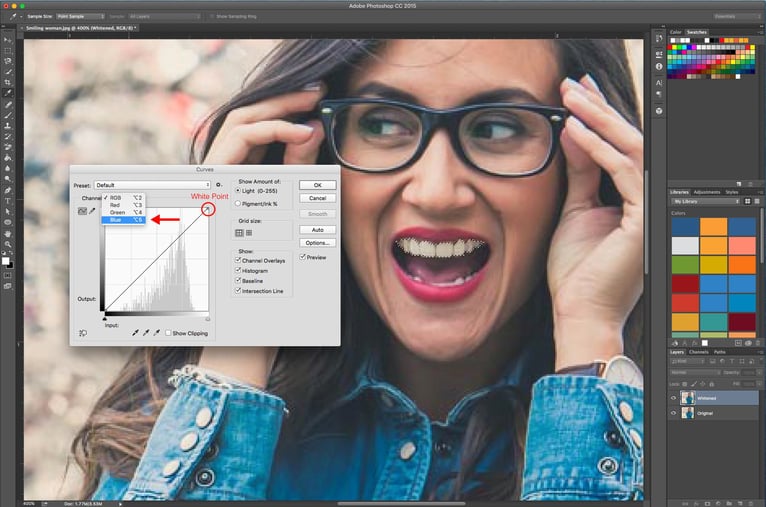The height and width of the screenshot is (507, 766).
Task: Click OK in Curves dialog
Action: coord(318,185)
